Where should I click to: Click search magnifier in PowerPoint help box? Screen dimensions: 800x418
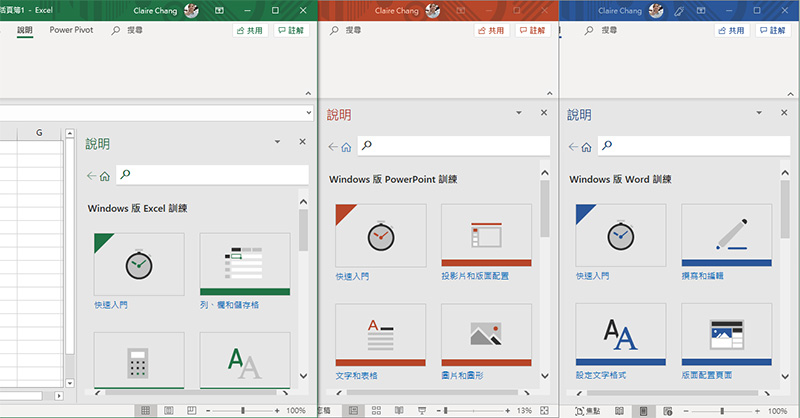click(366, 145)
